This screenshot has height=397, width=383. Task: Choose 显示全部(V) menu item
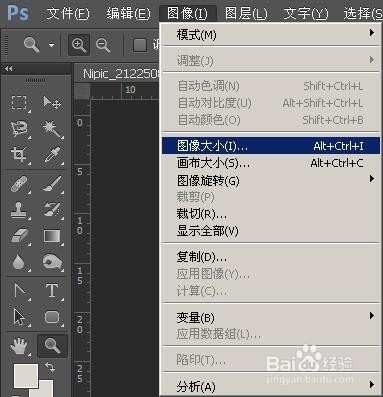(x=271, y=231)
